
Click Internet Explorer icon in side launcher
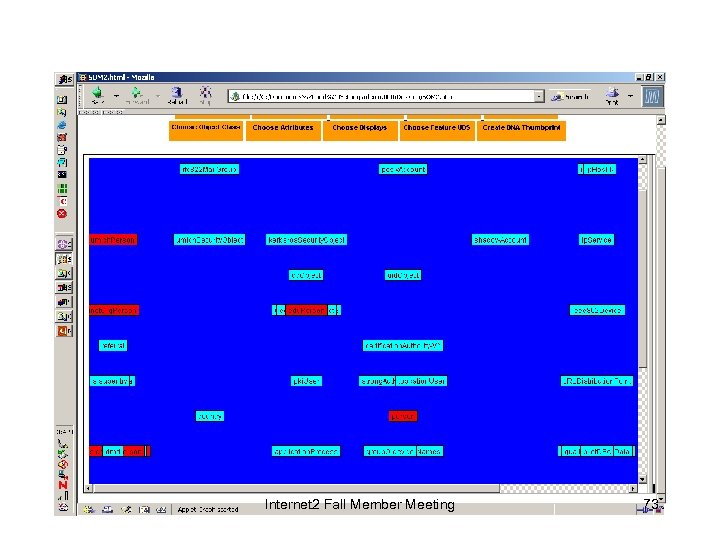tap(62, 125)
